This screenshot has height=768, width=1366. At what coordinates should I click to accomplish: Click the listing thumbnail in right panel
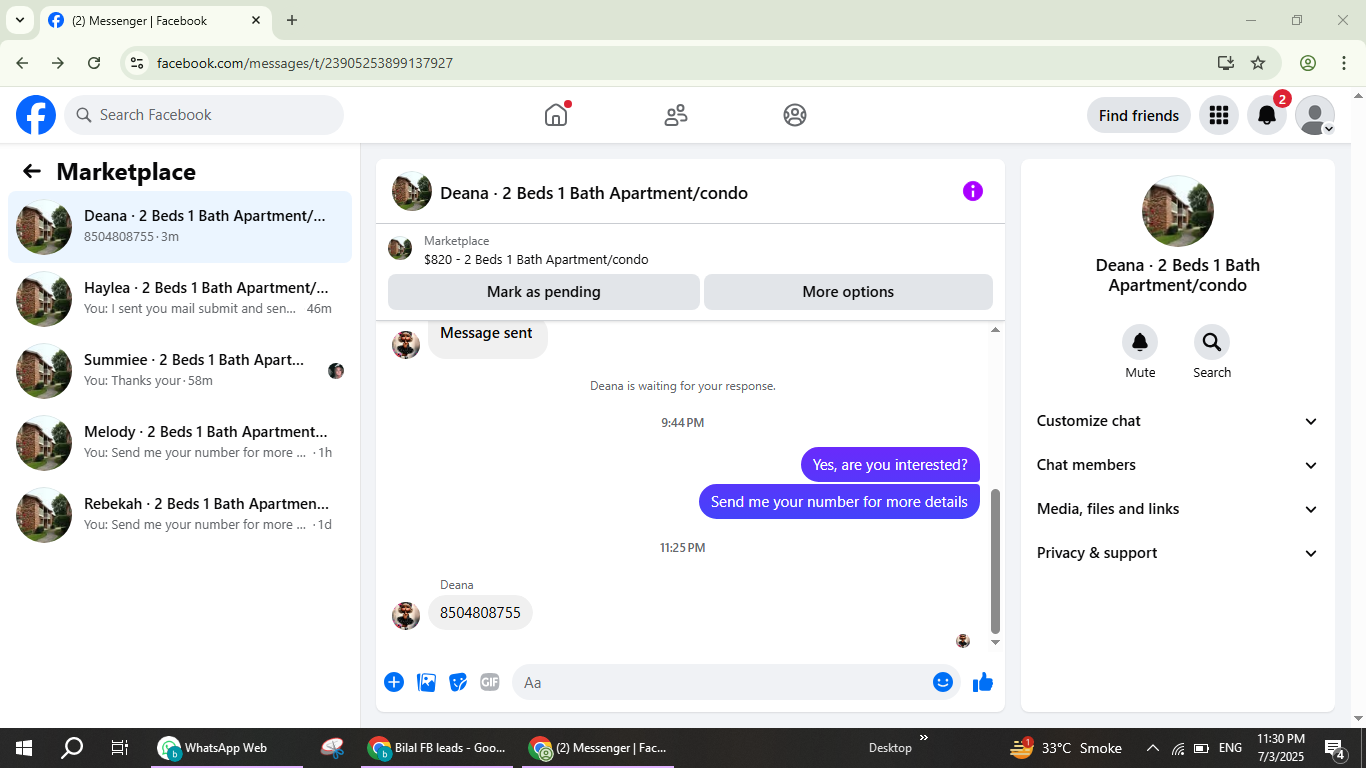coord(1178,212)
